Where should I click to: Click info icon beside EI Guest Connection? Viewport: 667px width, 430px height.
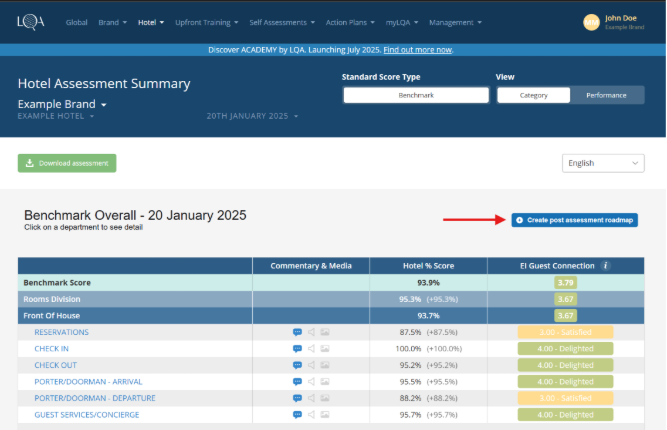click(x=606, y=266)
